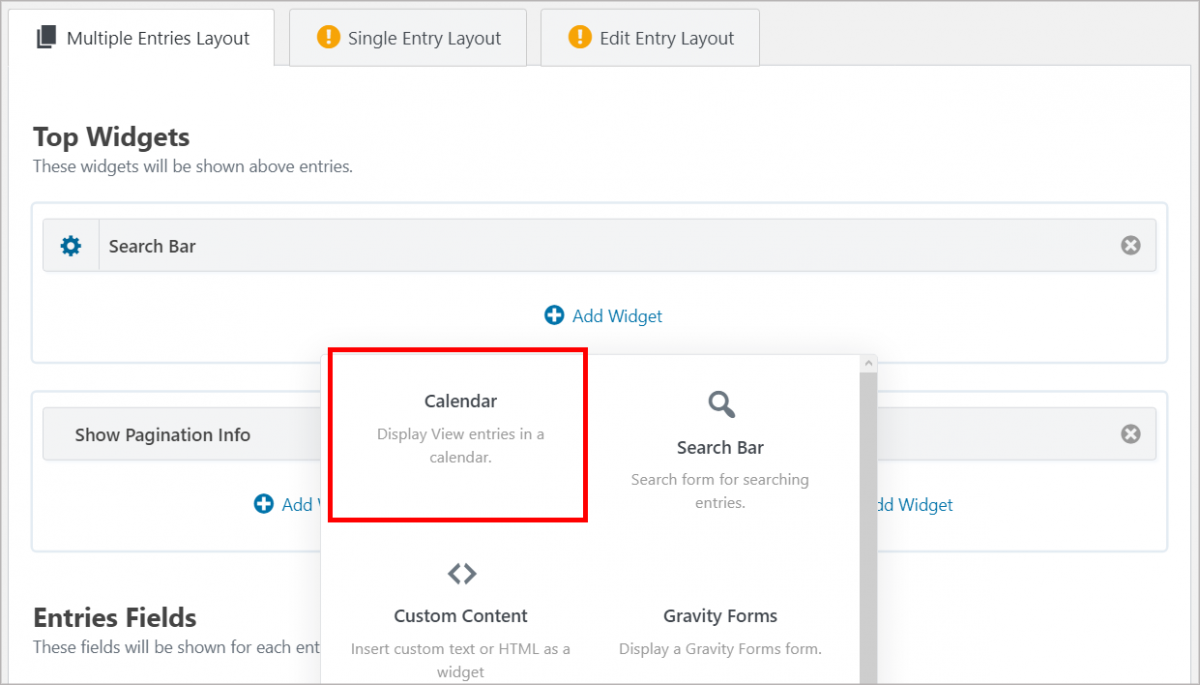
Task: Click the Multiple Entries Layout book icon
Action: click(44, 37)
